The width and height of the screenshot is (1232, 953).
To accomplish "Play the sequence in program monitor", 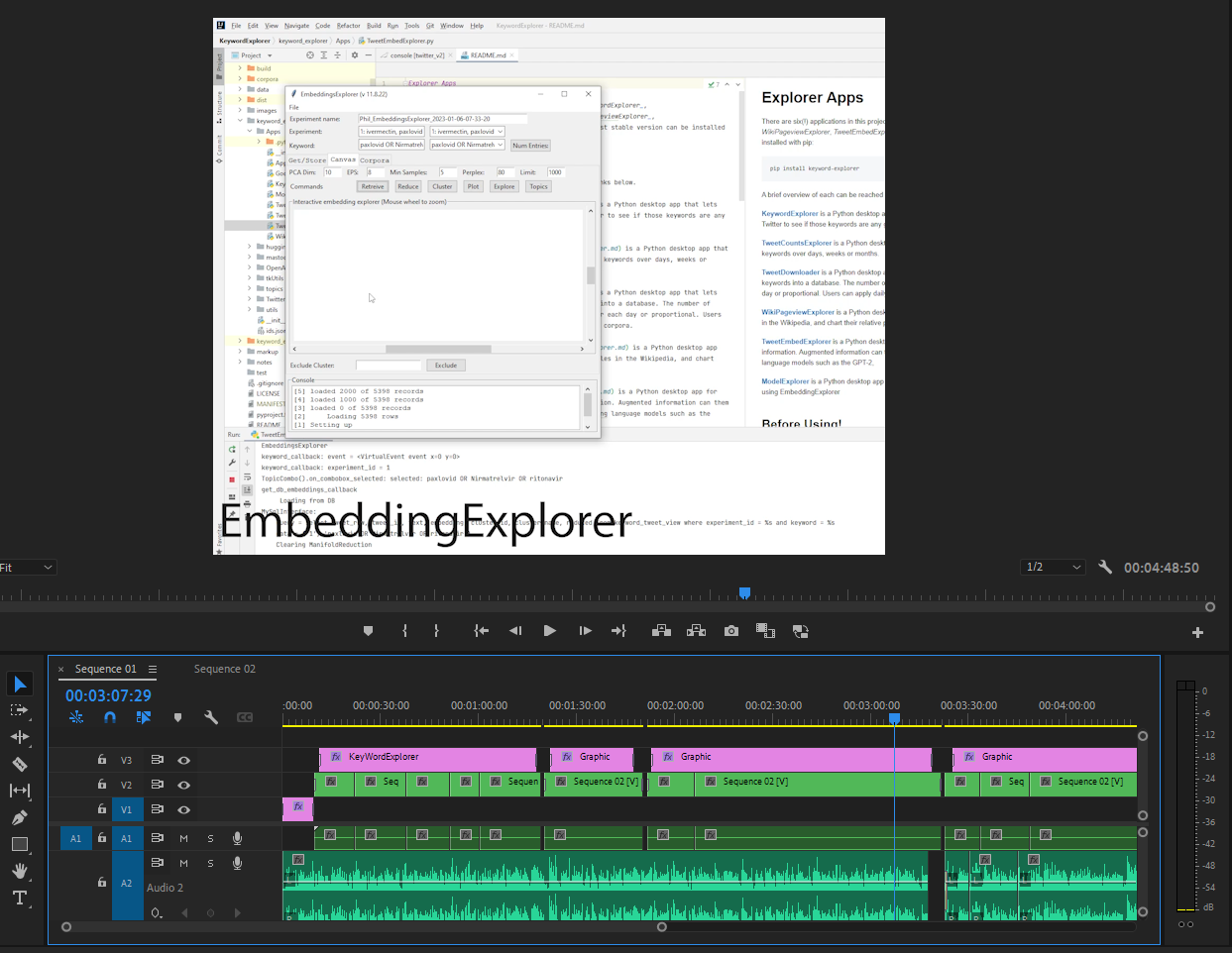I will (x=549, y=631).
